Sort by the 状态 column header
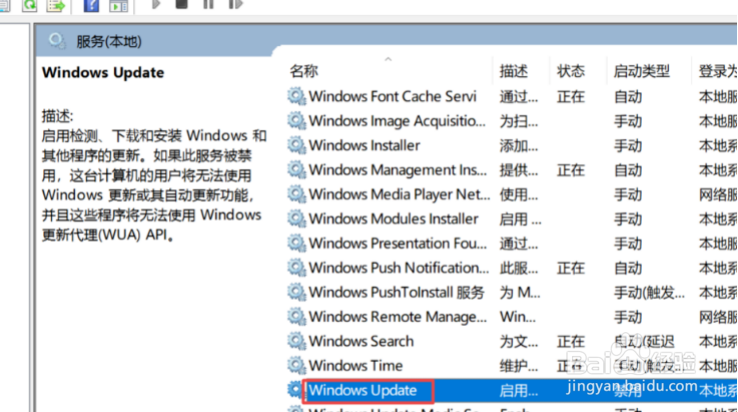This screenshot has width=738, height=412. 570,71
